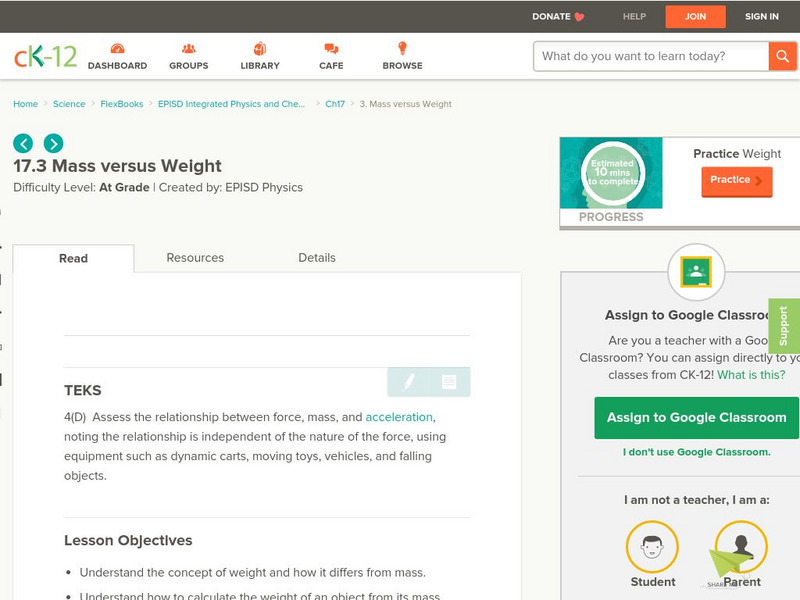Click the Assign to Google Classroom button
The height and width of the screenshot is (600, 800).
[x=696, y=417]
